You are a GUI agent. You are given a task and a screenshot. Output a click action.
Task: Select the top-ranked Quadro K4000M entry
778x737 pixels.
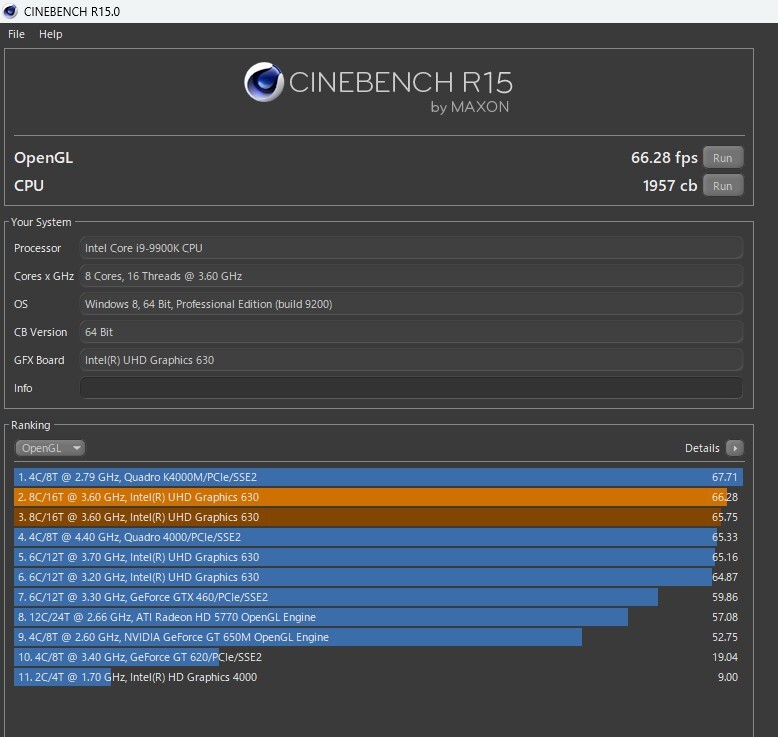tap(378, 477)
